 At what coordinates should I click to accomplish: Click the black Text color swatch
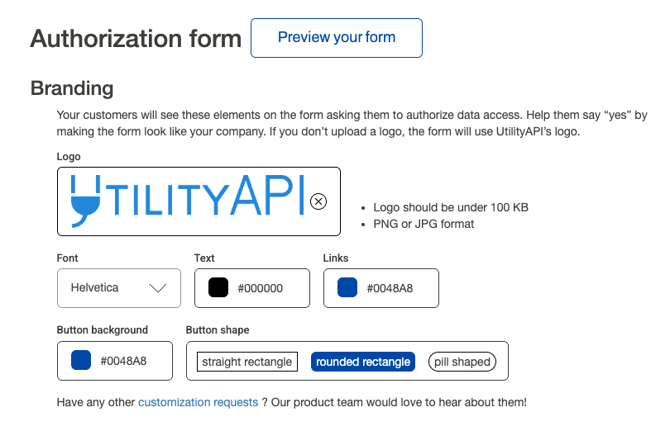pos(218,288)
